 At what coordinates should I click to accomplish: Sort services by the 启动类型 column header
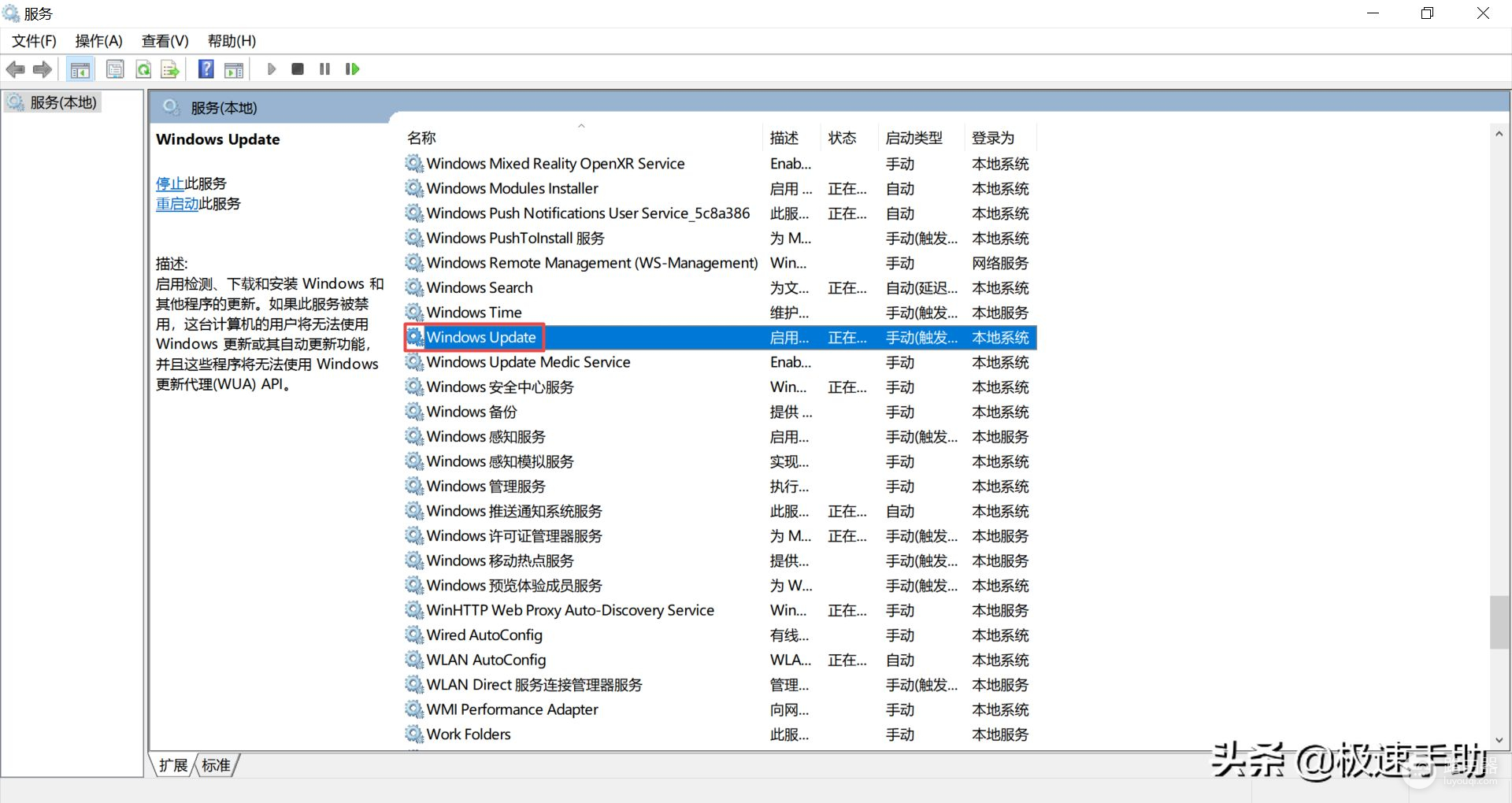click(913, 138)
